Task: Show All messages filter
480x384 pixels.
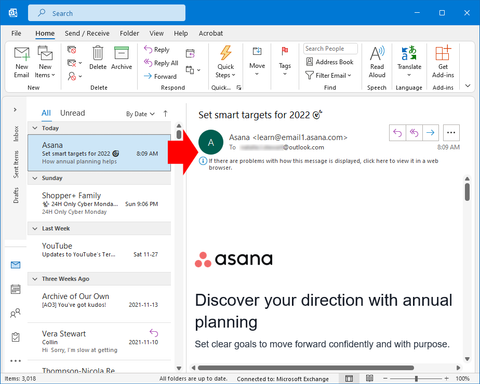Action: click(x=46, y=113)
